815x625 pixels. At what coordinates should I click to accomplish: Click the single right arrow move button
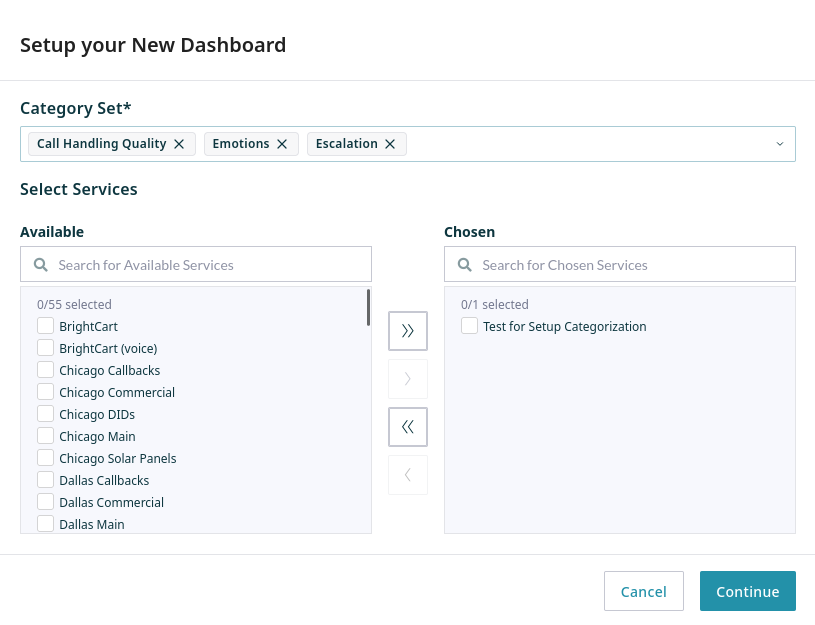(407, 379)
